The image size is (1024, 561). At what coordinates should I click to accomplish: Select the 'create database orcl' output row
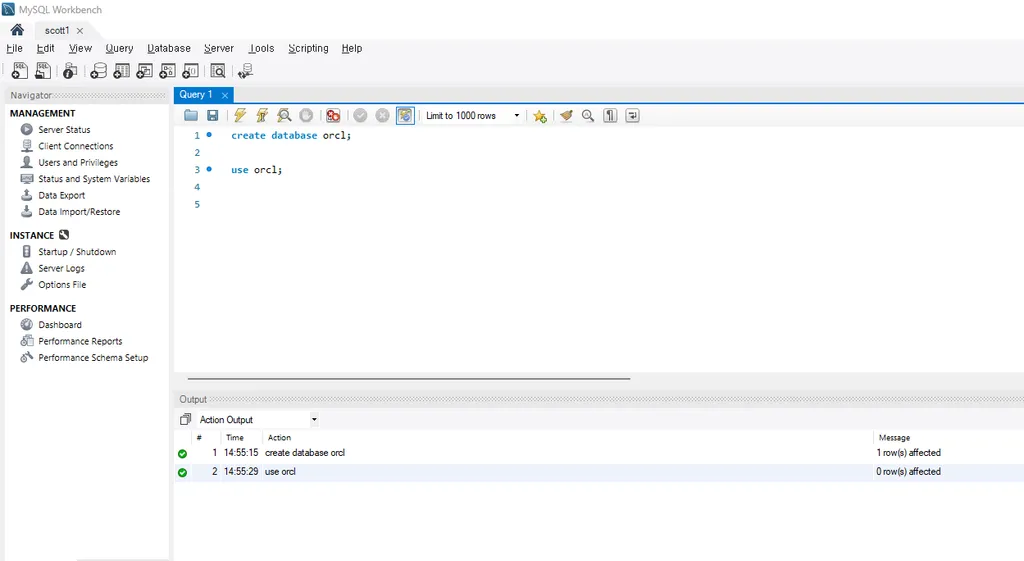pyautogui.click(x=599, y=453)
